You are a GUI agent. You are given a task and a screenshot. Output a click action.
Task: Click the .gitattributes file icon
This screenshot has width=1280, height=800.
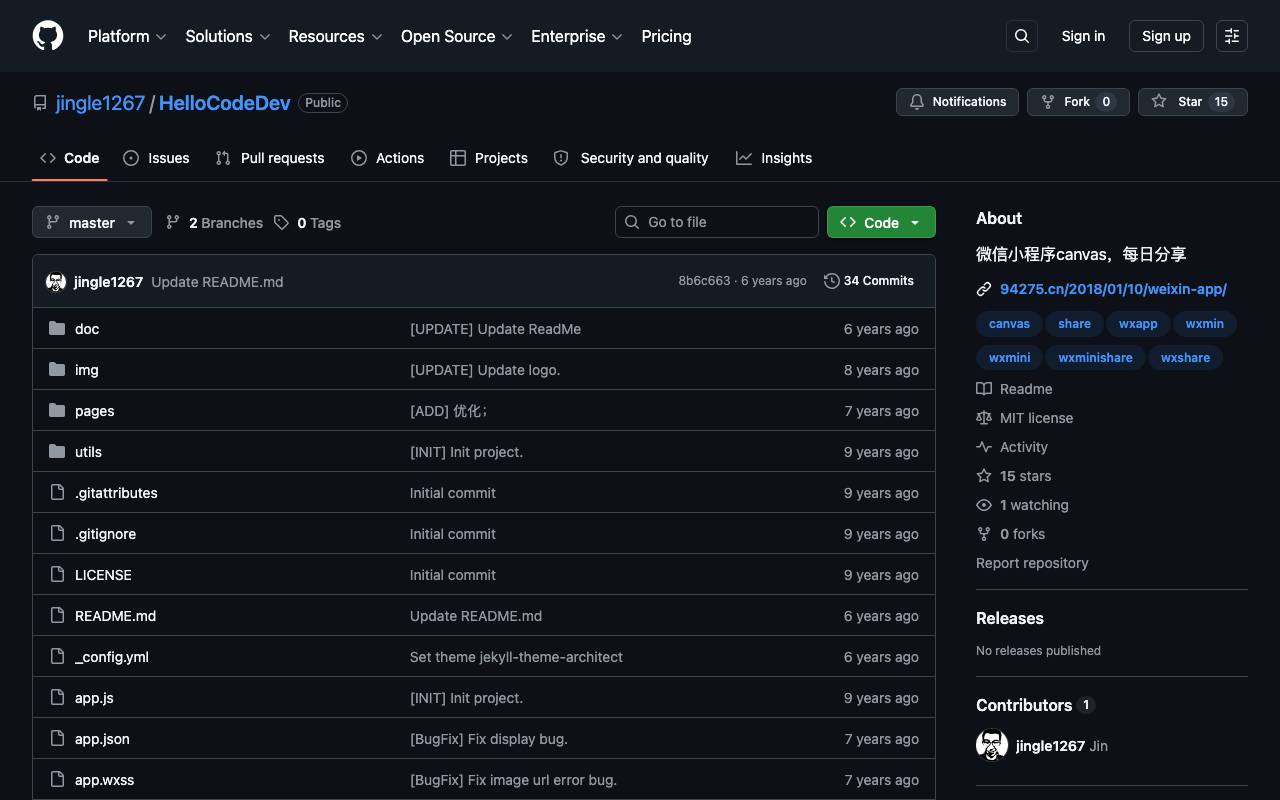click(x=57, y=493)
